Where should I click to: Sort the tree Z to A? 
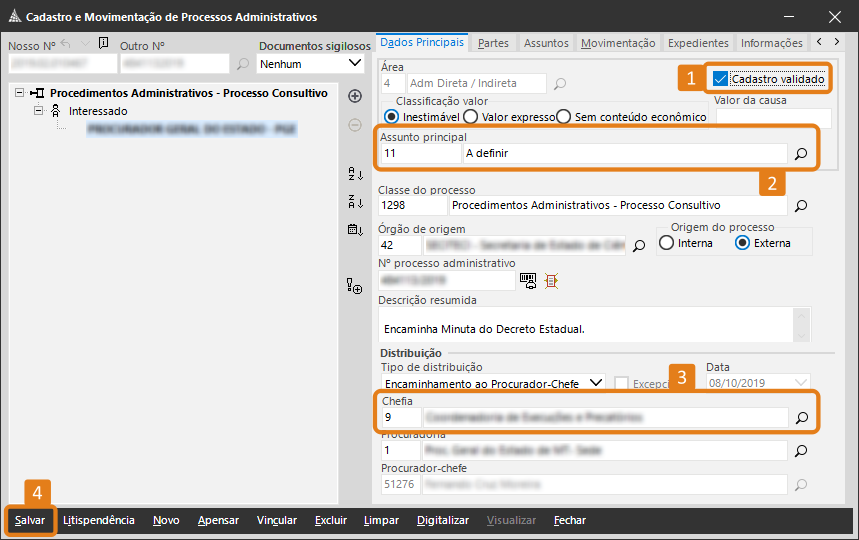[x=354, y=201]
